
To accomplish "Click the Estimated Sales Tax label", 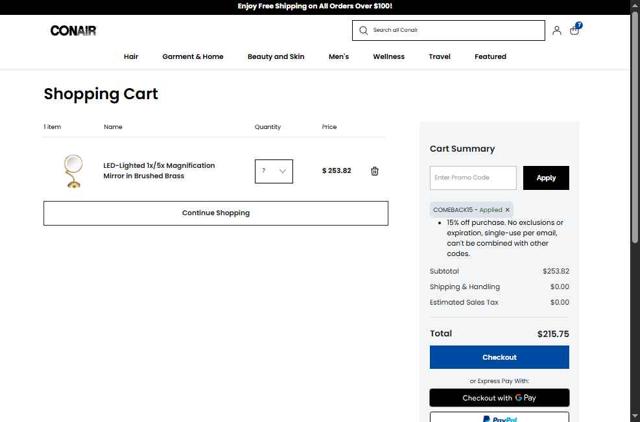I will click(464, 302).
